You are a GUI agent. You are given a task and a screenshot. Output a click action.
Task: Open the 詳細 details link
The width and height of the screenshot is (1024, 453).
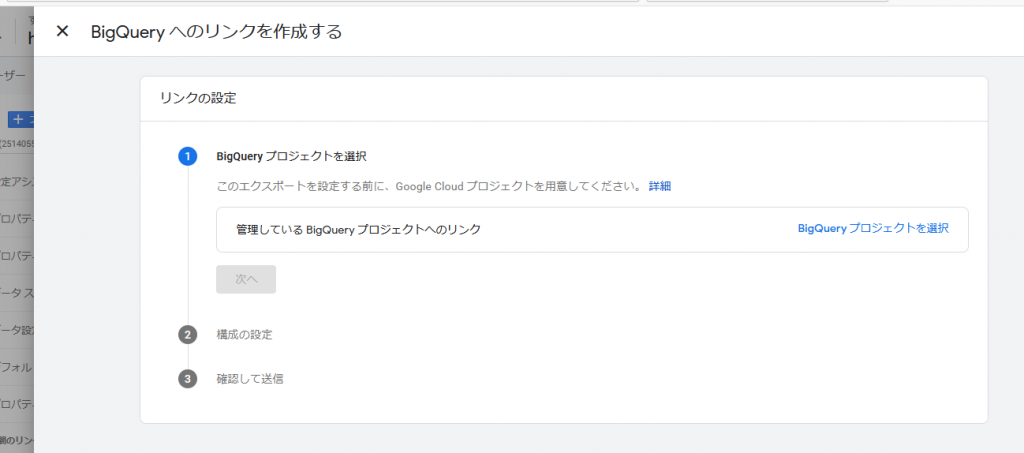click(660, 186)
